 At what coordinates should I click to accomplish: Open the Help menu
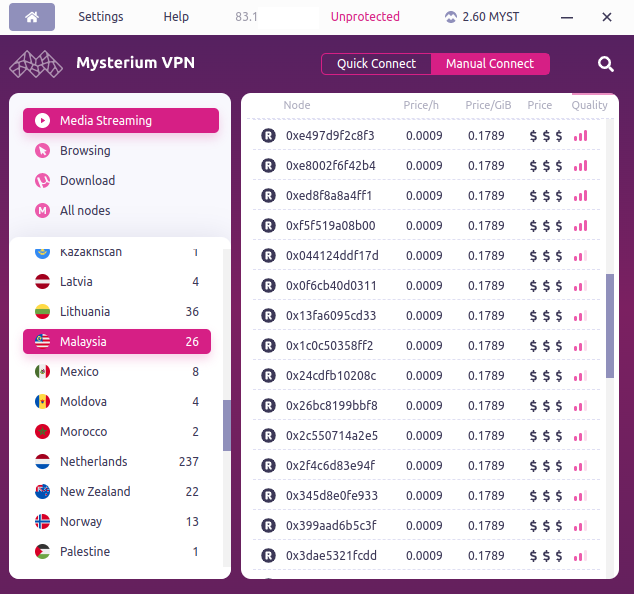click(176, 17)
